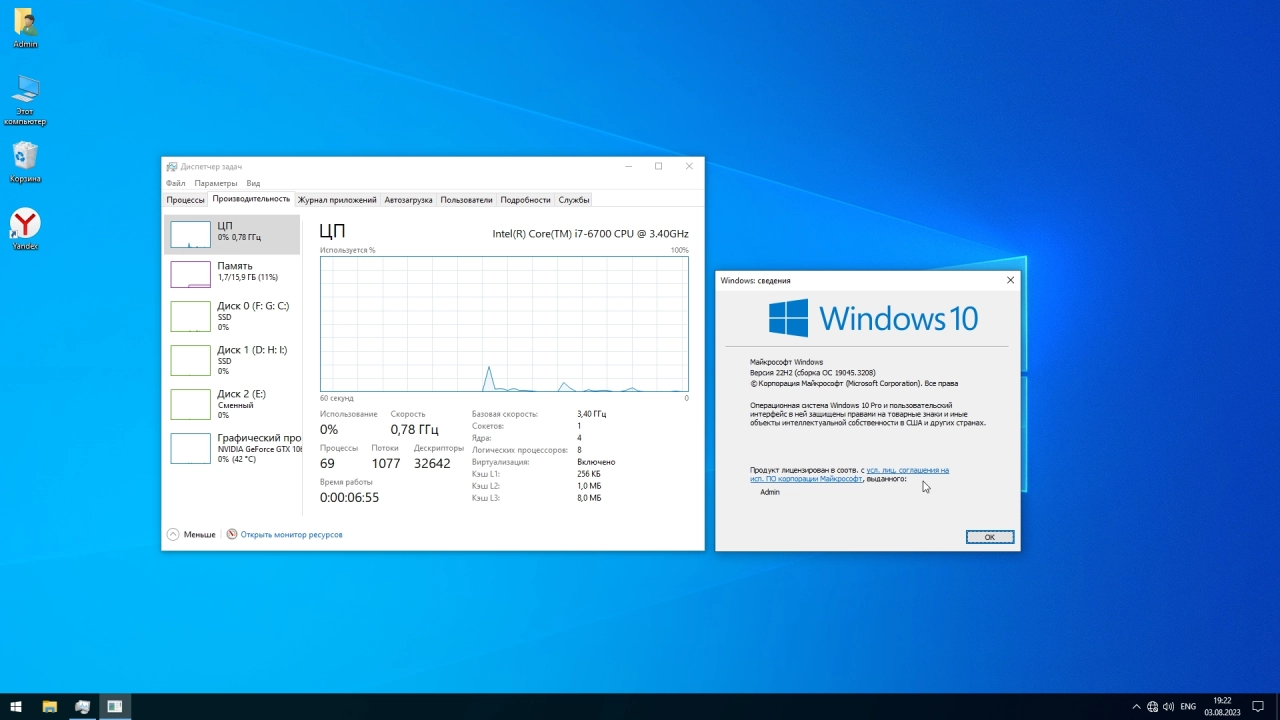This screenshot has width=1280, height=720.
Task: Open the Вид menu
Action: point(253,183)
